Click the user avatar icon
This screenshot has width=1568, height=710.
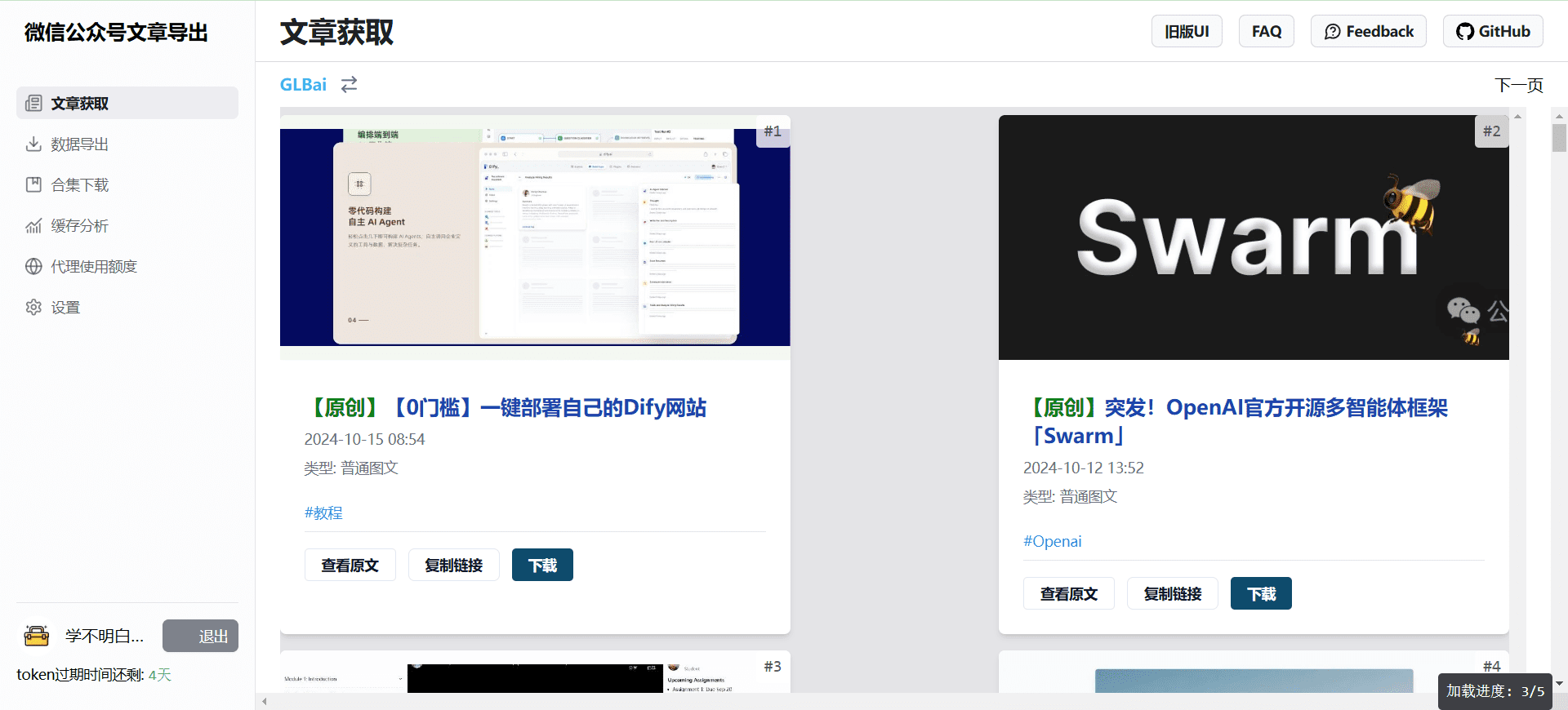(37, 636)
